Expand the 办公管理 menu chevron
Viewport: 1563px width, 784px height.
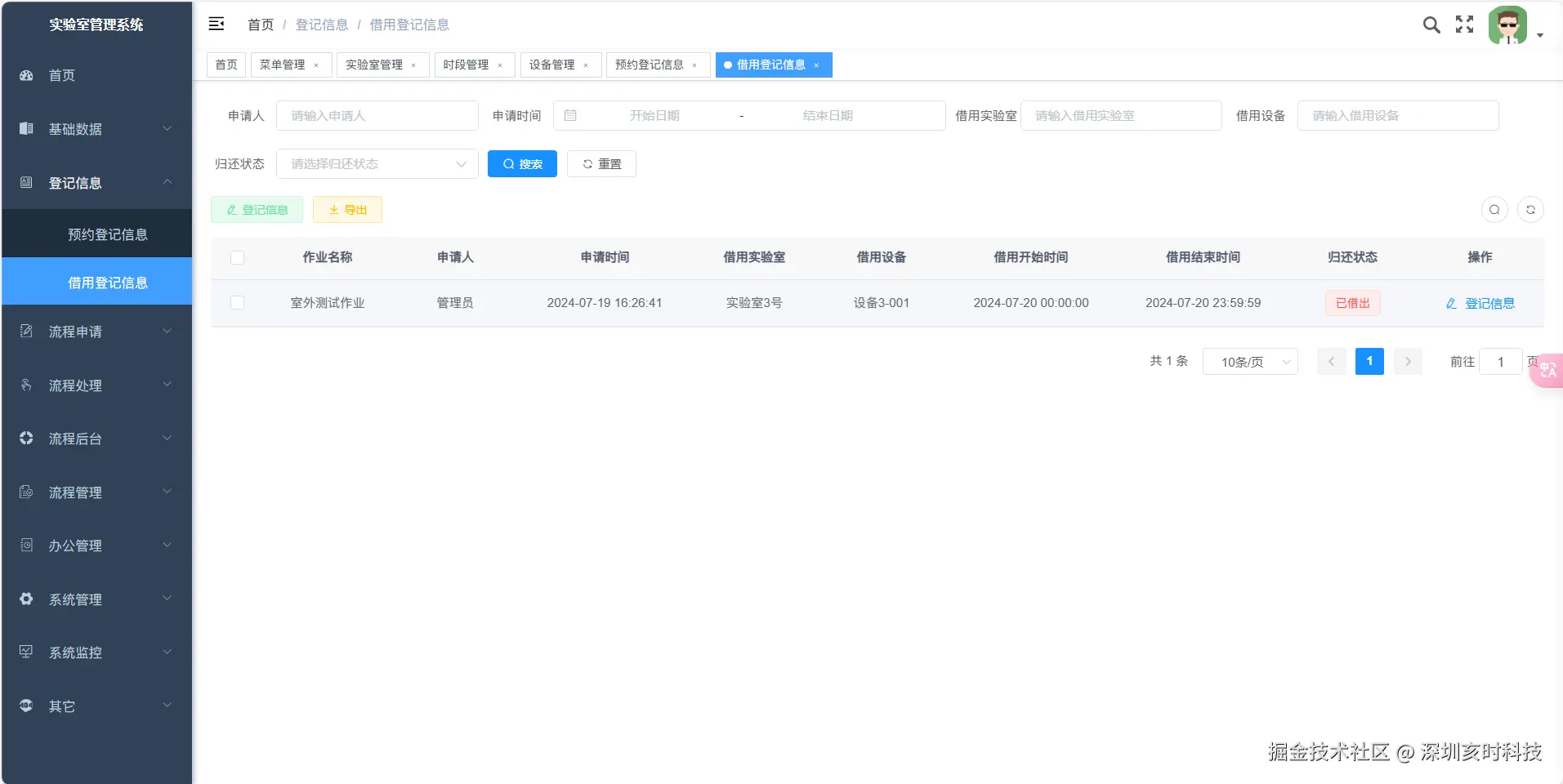point(167,545)
